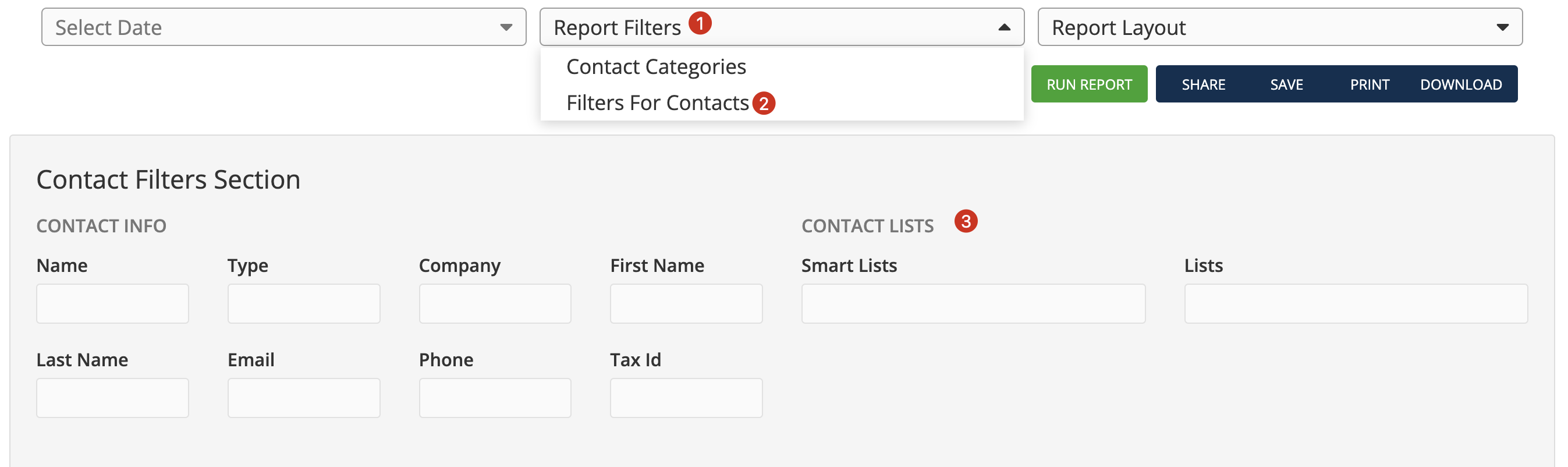Viewport: 1568px width, 467px height.
Task: Focus the First Name input field
Action: click(686, 303)
